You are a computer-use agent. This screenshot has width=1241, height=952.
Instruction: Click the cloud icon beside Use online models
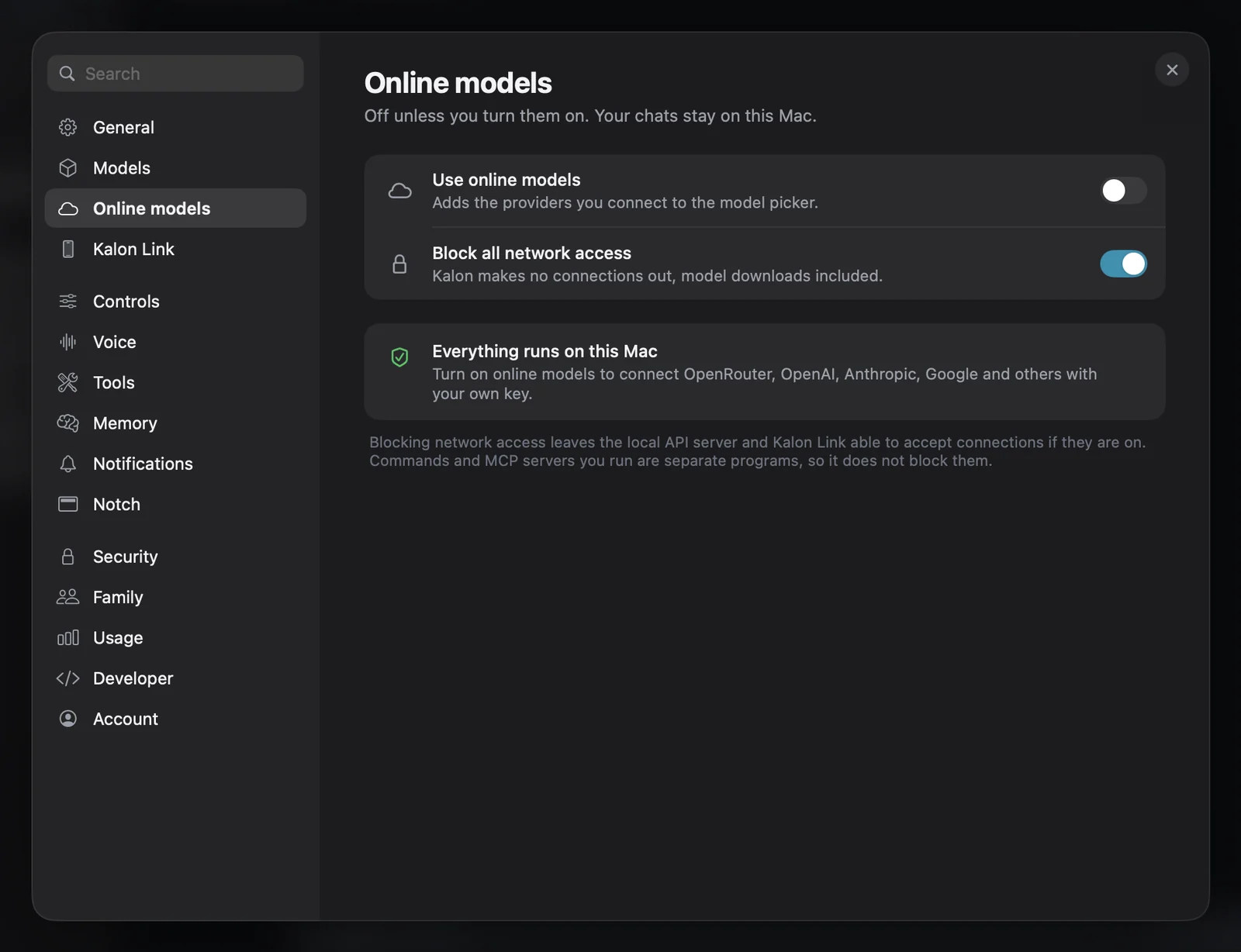399,191
